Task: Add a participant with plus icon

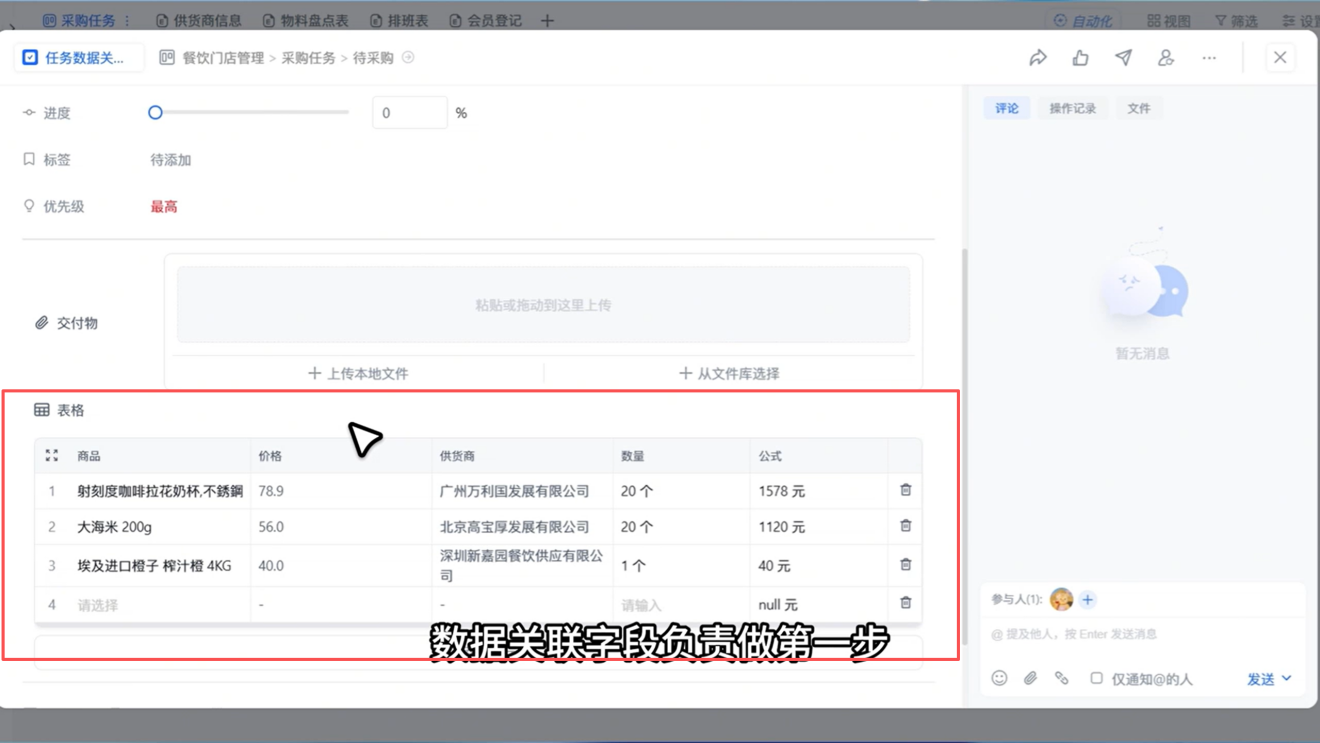Action: (x=1088, y=600)
